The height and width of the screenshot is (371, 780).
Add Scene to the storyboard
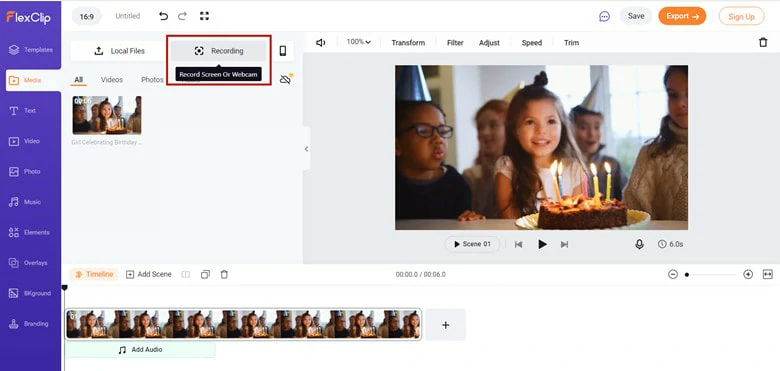(148, 274)
